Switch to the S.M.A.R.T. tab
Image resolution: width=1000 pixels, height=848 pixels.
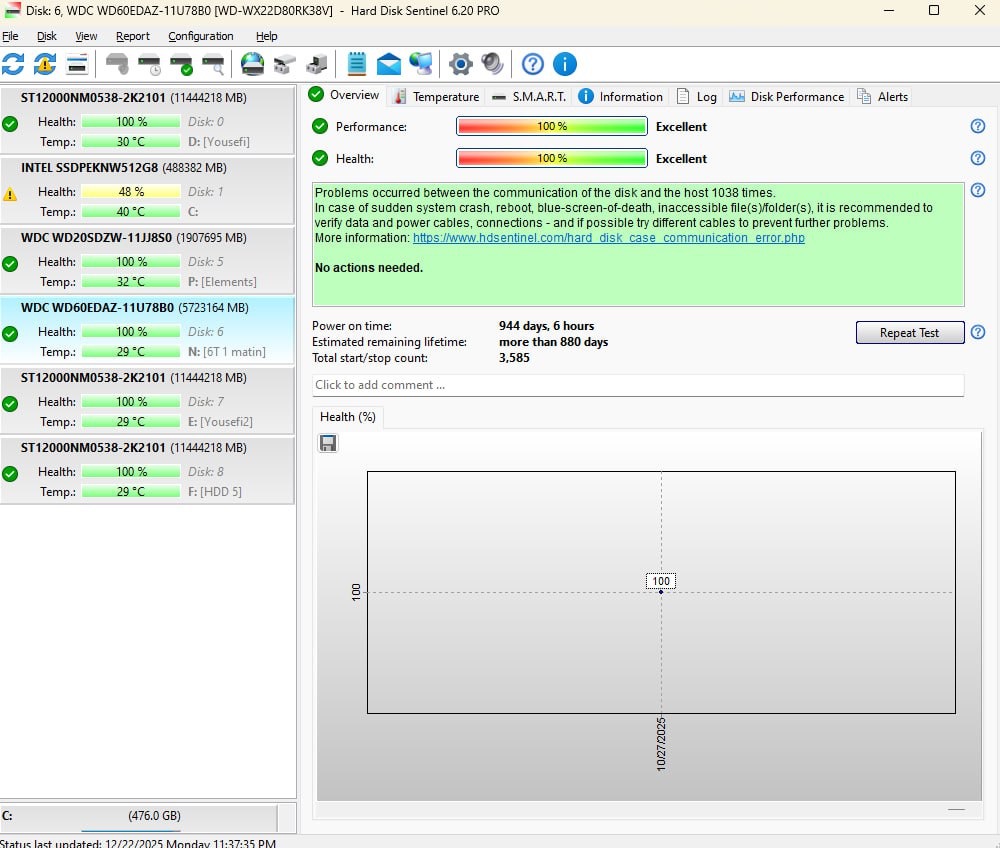(x=529, y=97)
